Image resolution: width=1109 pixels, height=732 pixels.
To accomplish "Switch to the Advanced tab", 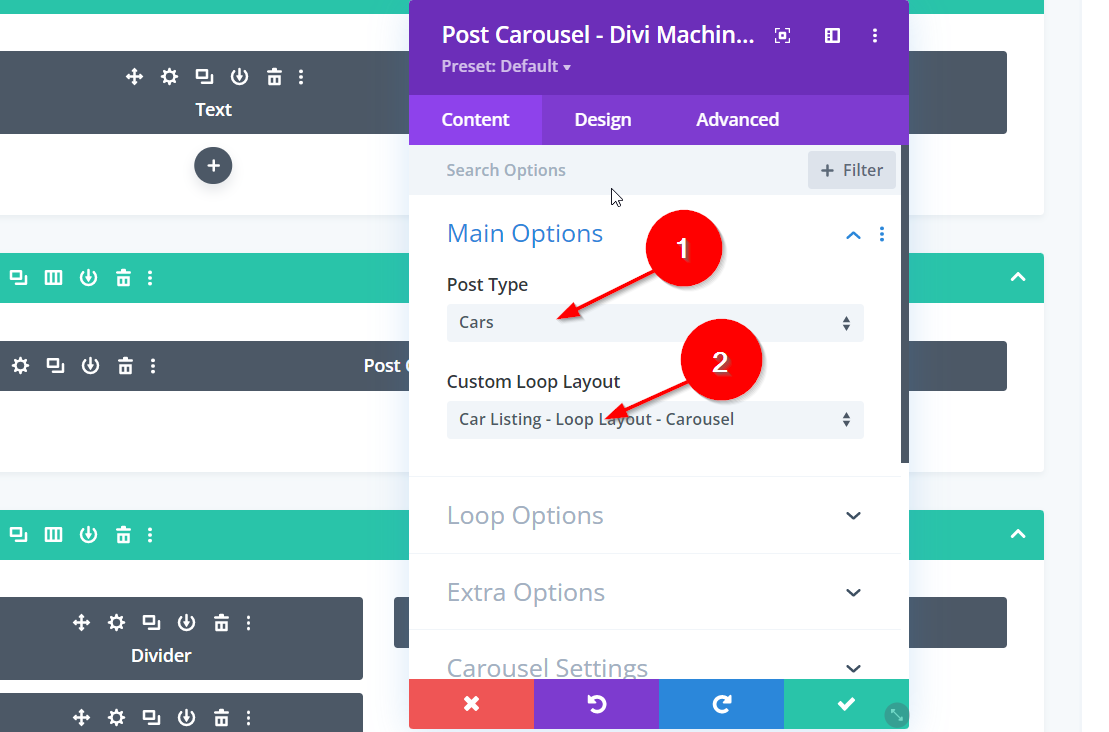I will (737, 120).
